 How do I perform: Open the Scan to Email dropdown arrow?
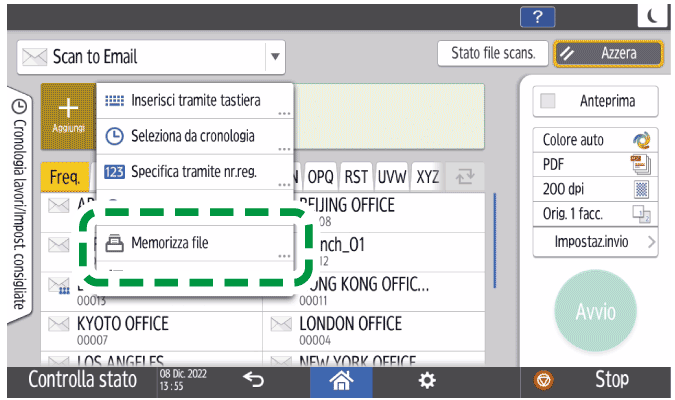(276, 56)
